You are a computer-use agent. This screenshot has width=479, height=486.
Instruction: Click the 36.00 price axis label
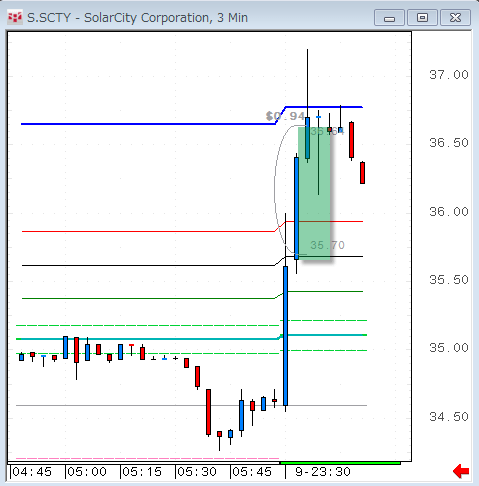pyautogui.click(x=449, y=212)
